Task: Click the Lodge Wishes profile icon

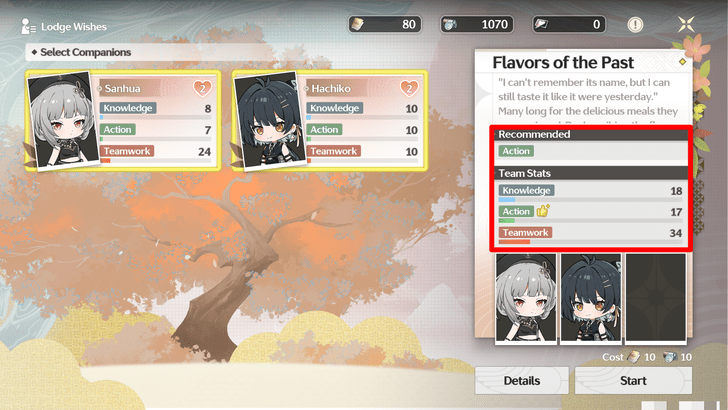Action: 28,26
